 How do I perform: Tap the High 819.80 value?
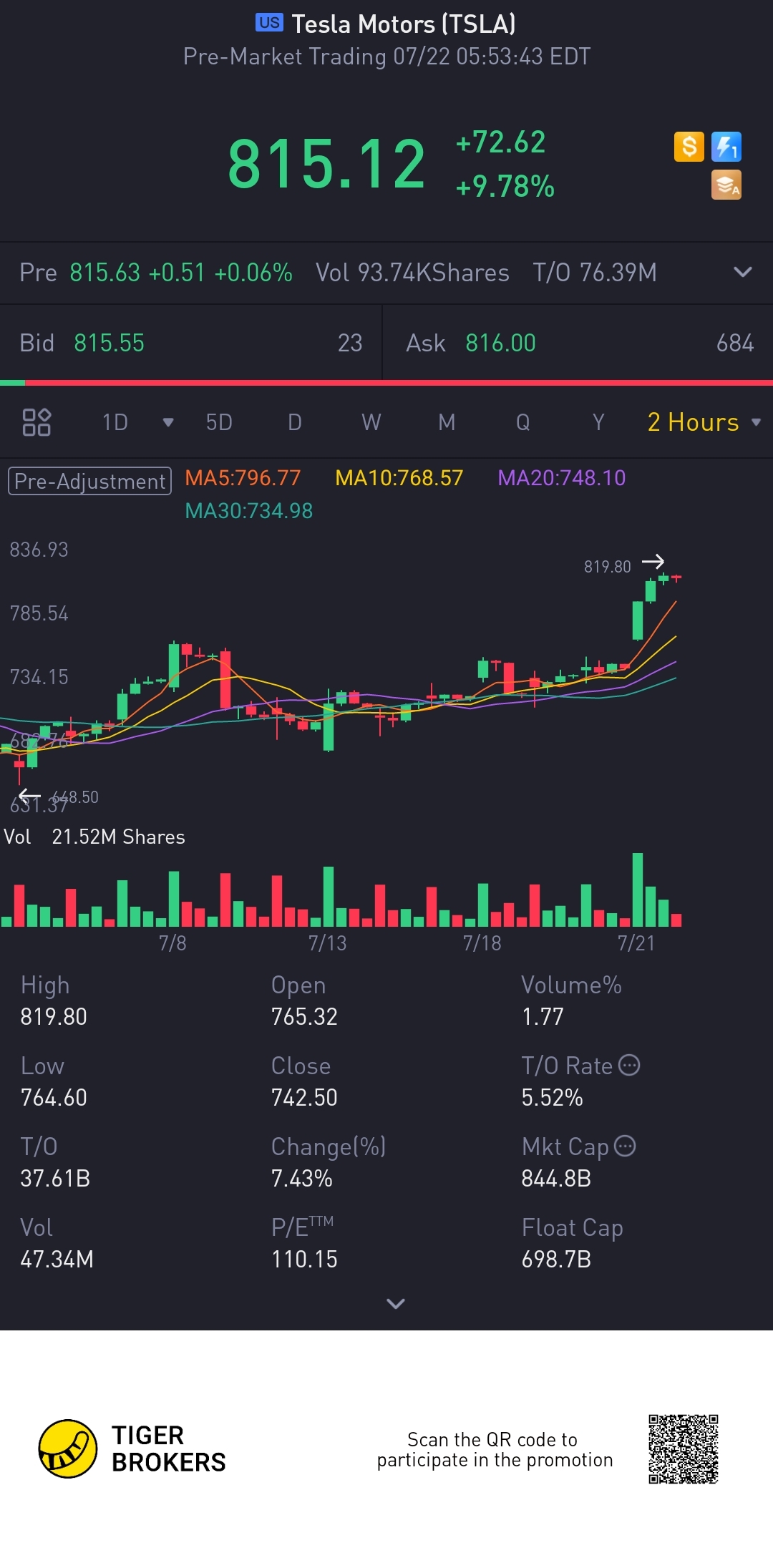click(x=54, y=1016)
